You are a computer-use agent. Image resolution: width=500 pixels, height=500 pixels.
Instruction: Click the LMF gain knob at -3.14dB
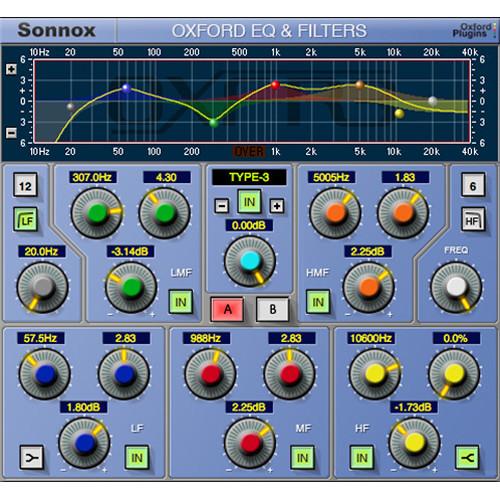(131, 287)
